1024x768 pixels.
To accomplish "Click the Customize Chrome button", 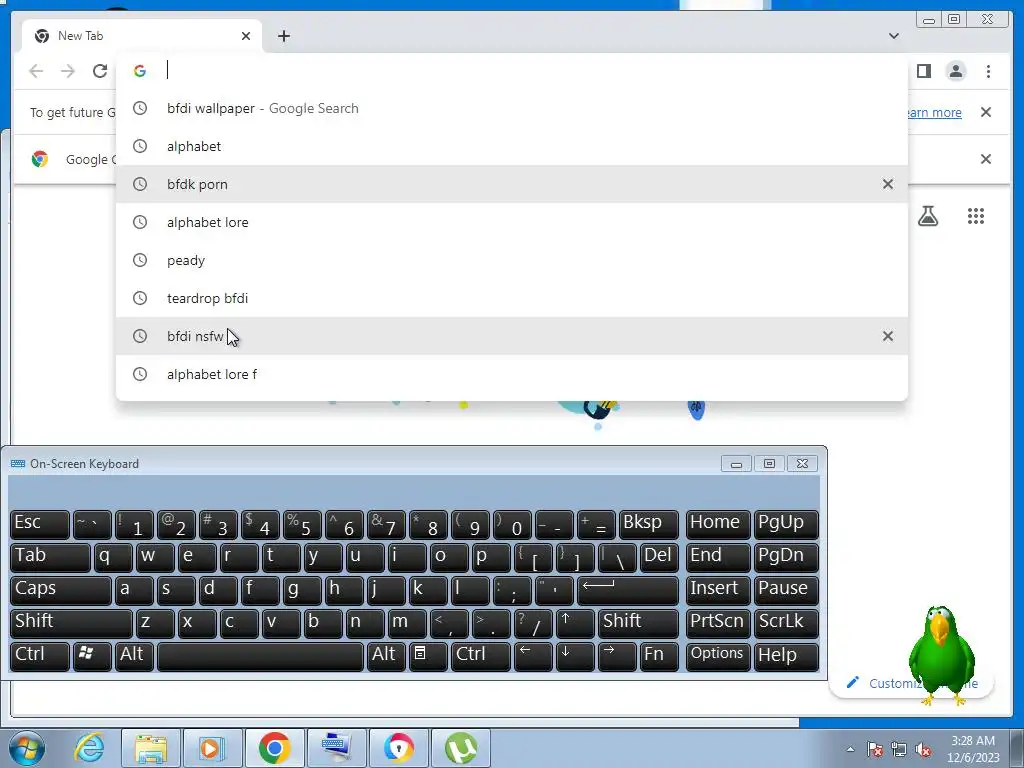I will [912, 683].
